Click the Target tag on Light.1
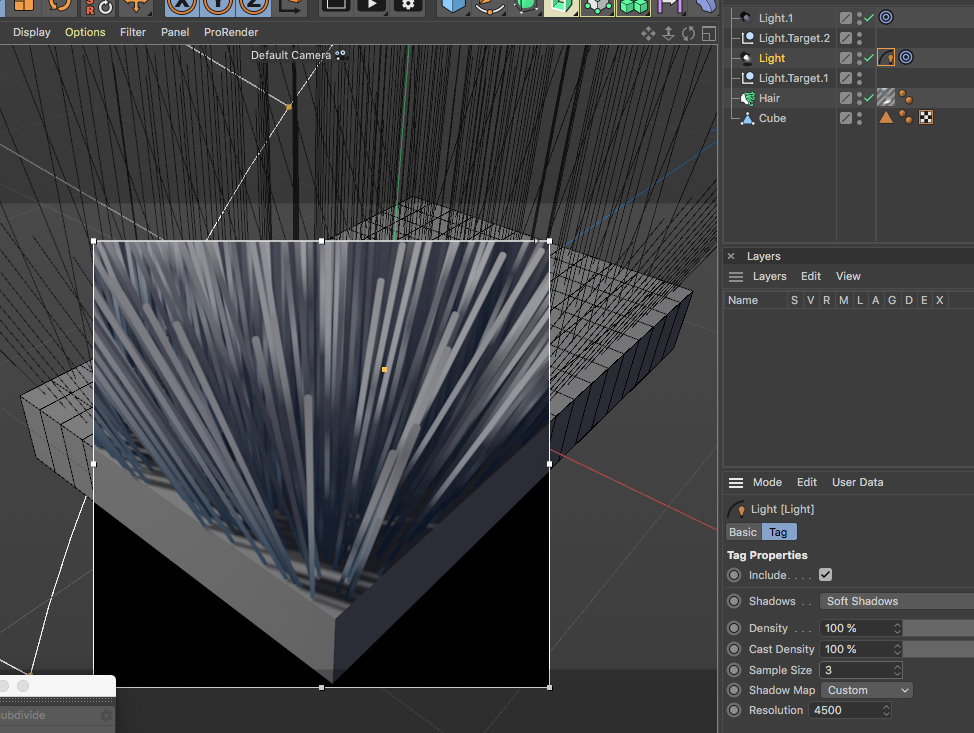Viewport: 974px width, 733px height. pyautogui.click(x=886, y=18)
